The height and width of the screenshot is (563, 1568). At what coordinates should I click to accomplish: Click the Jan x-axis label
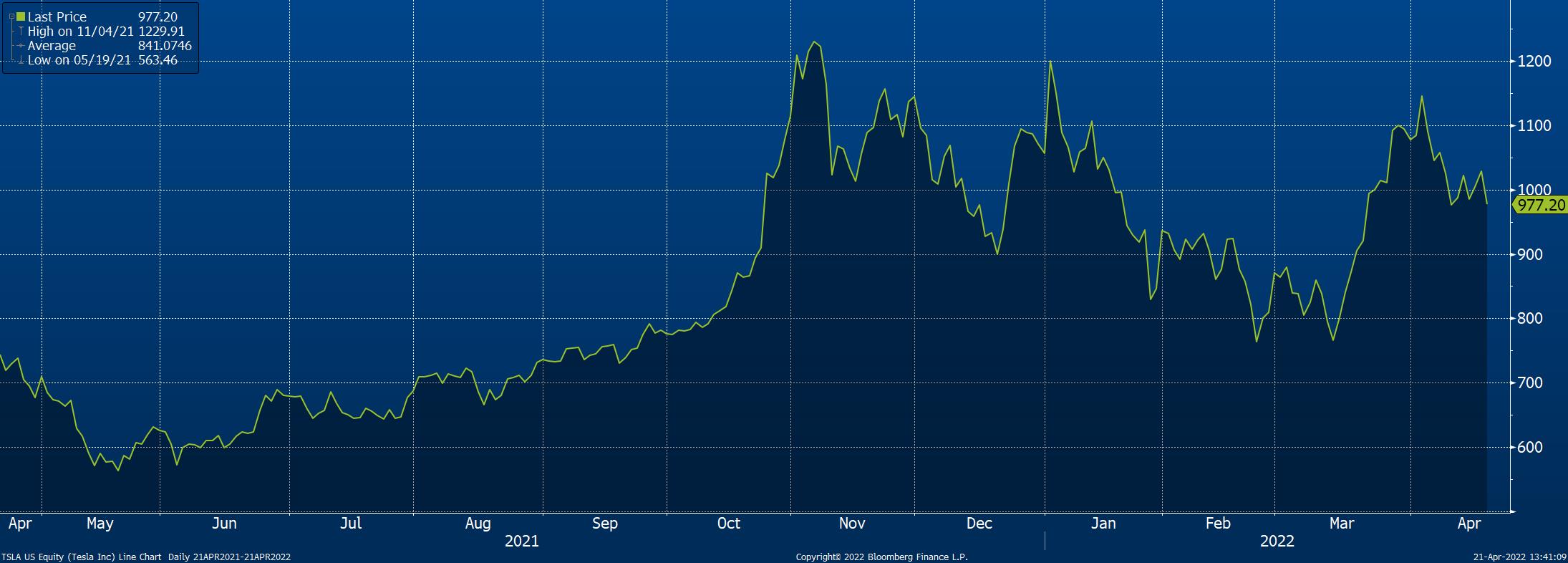click(1103, 524)
